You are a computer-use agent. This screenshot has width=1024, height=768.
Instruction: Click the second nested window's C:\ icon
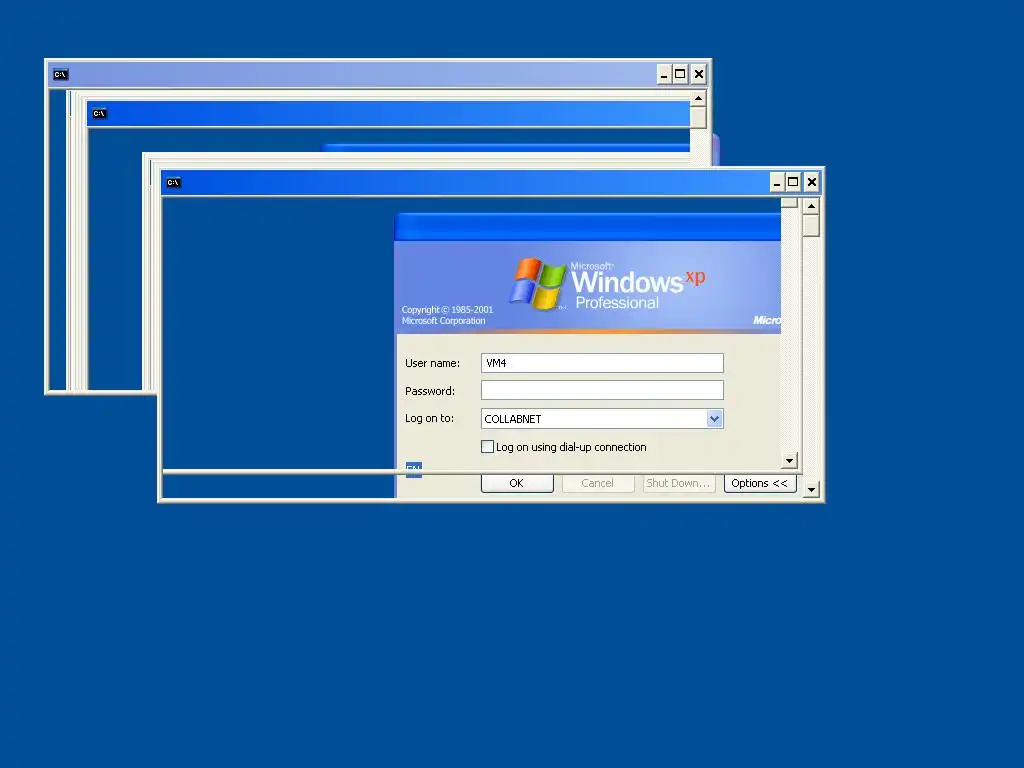[x=99, y=114]
